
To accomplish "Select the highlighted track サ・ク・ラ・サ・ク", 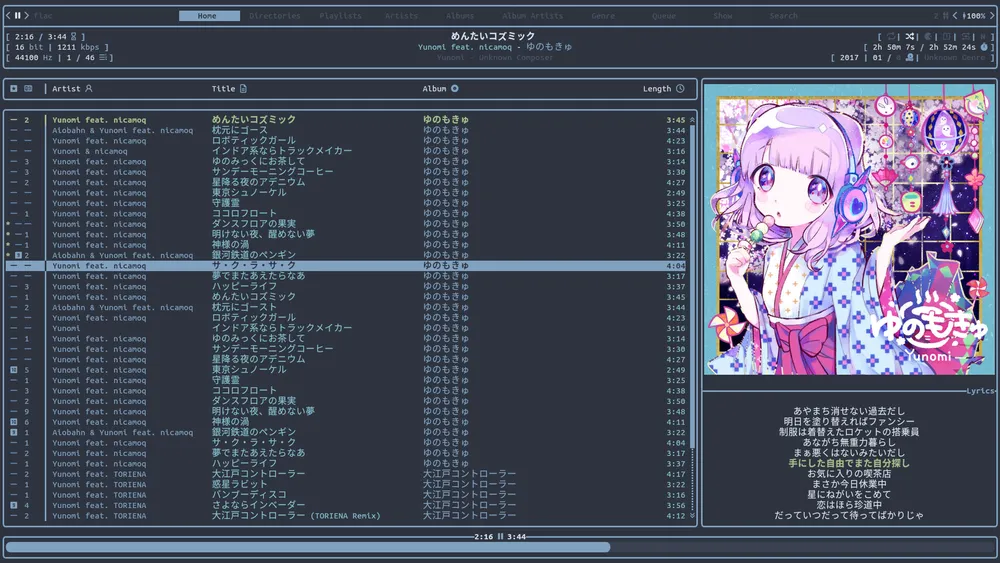I will 254,266.
